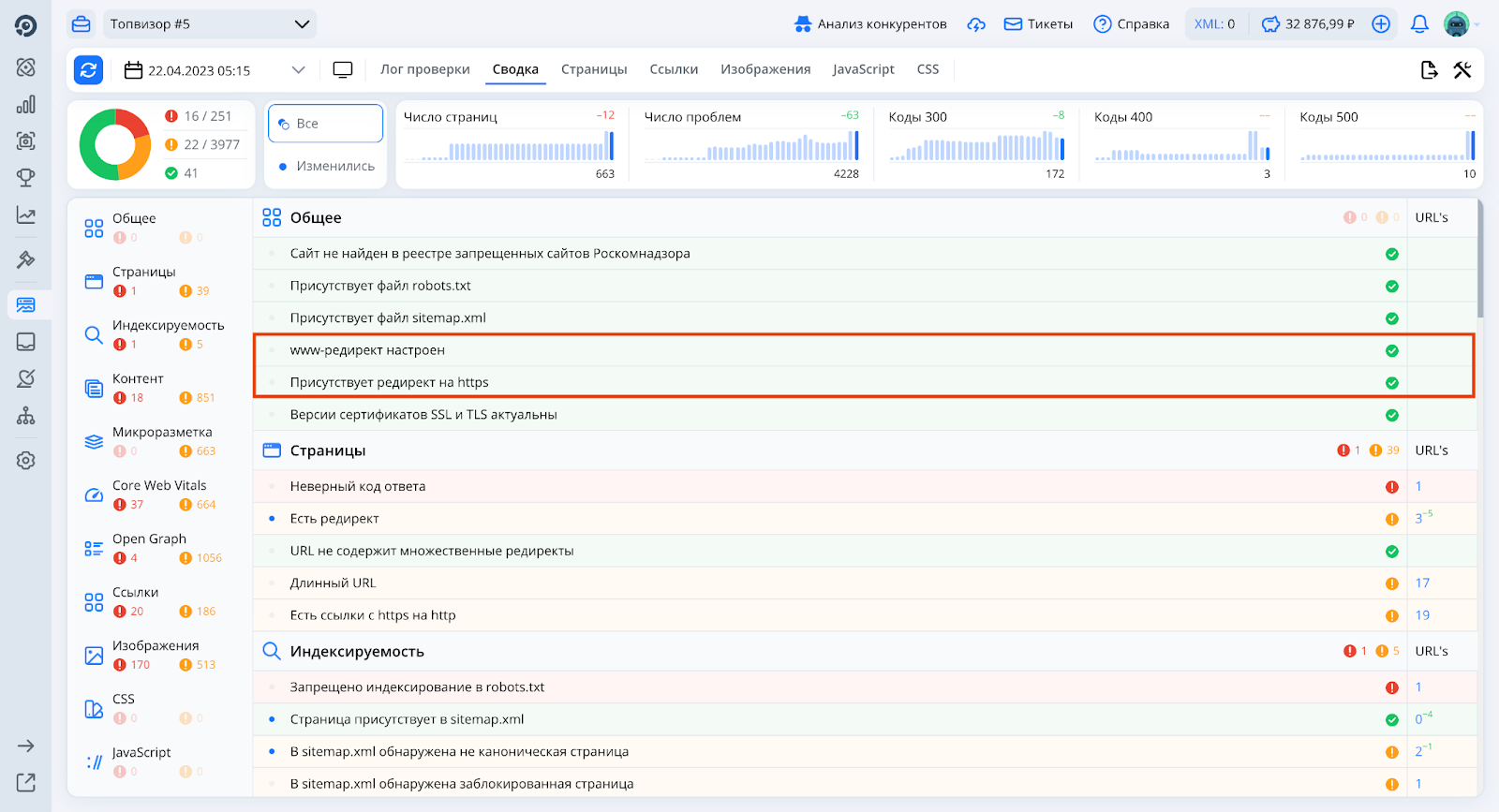Click the blue refresh check button
The height and width of the screenshot is (812, 1499).
[x=88, y=69]
